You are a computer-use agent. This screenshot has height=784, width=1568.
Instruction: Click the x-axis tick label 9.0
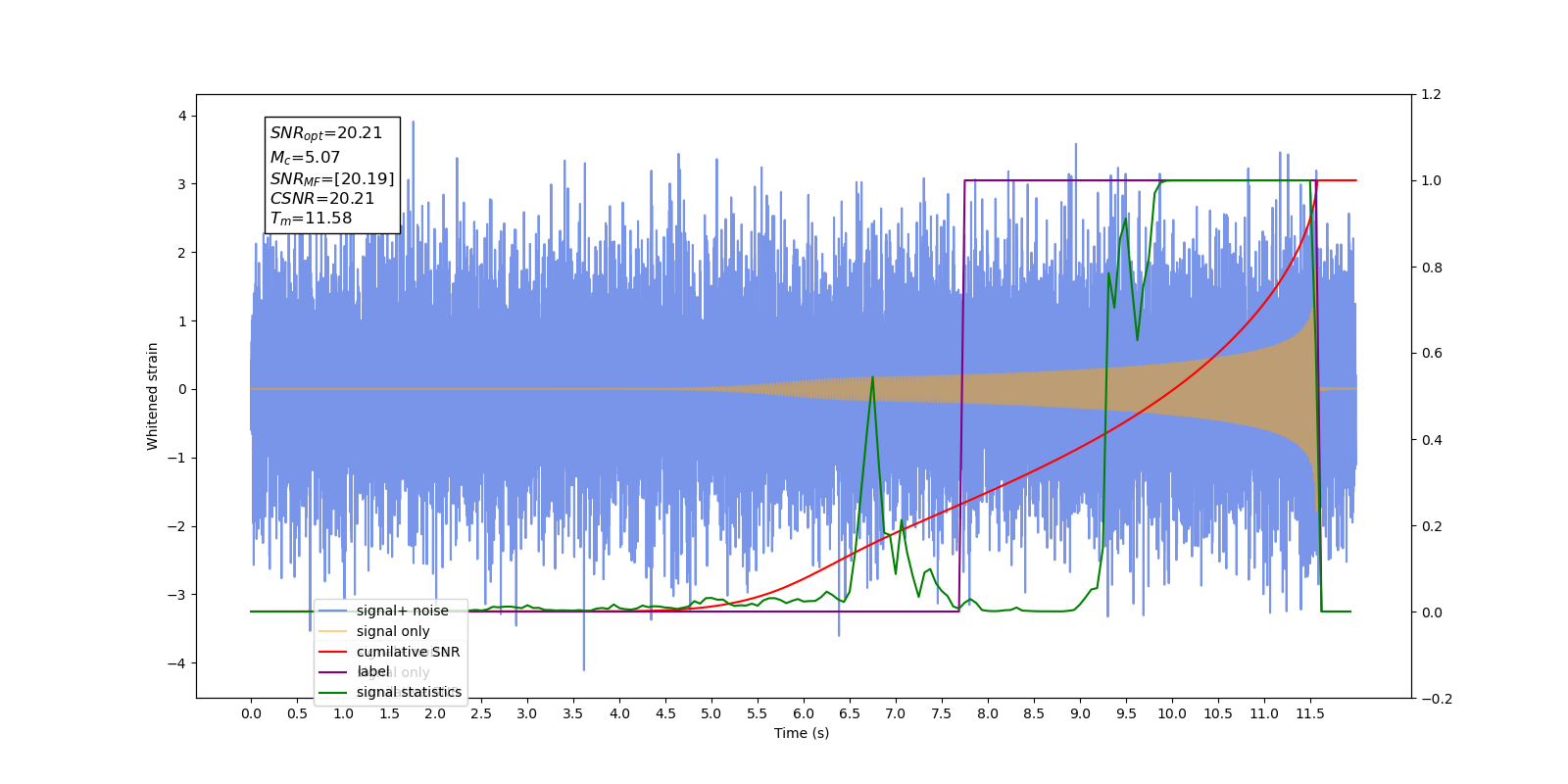pos(1080,713)
